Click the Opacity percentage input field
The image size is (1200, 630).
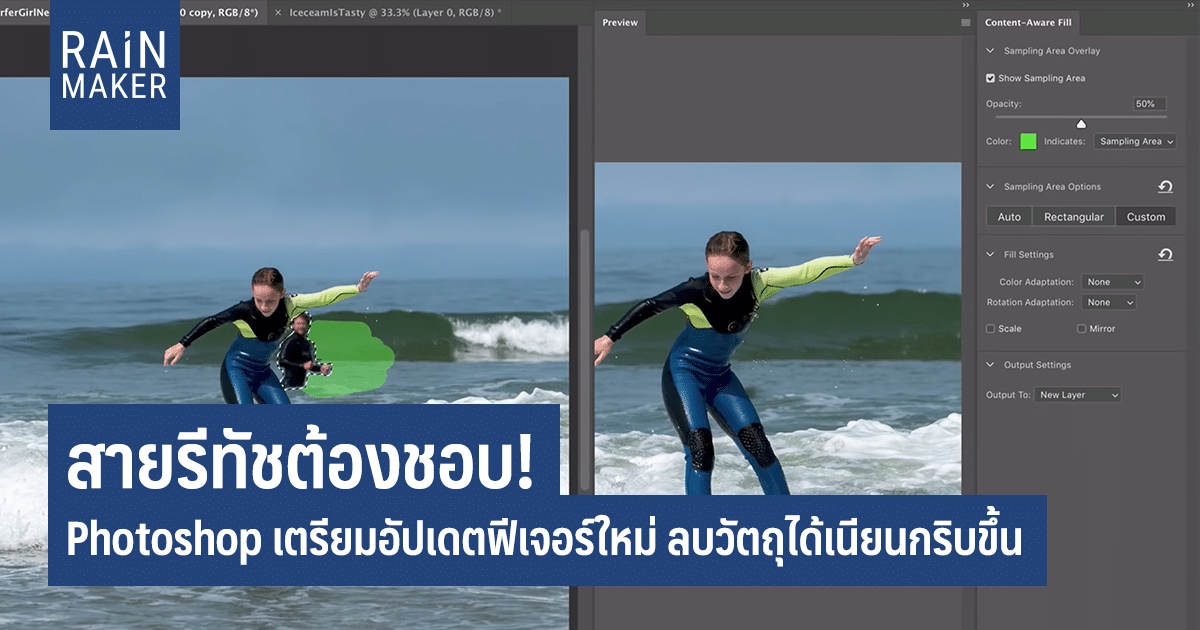1149,104
